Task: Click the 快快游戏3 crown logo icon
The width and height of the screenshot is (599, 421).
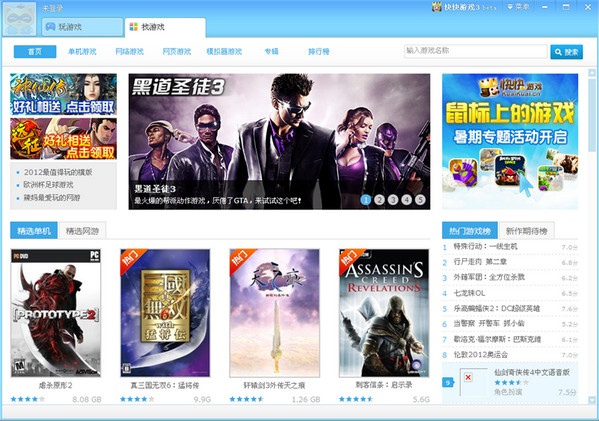Action: 437,6
